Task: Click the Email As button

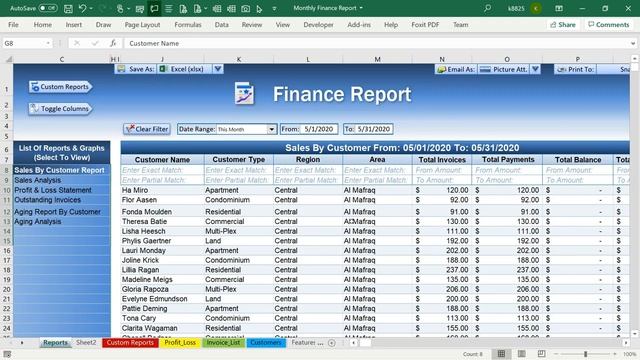Action: click(x=456, y=69)
